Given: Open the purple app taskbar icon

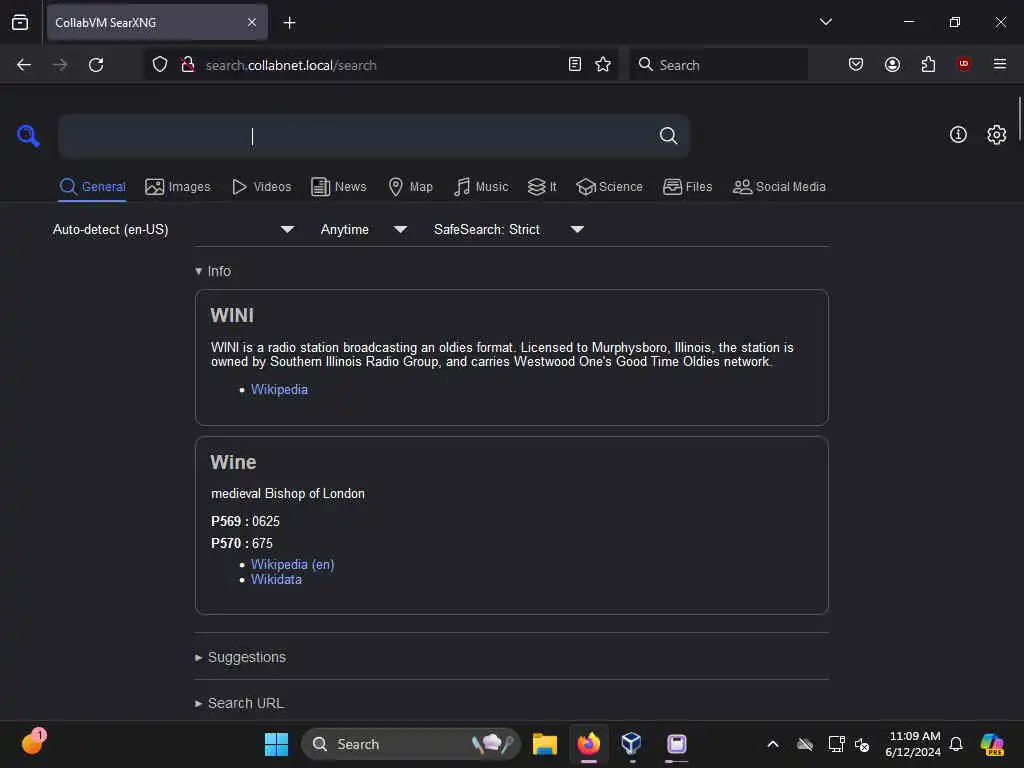Looking at the screenshot, I should tap(677, 743).
